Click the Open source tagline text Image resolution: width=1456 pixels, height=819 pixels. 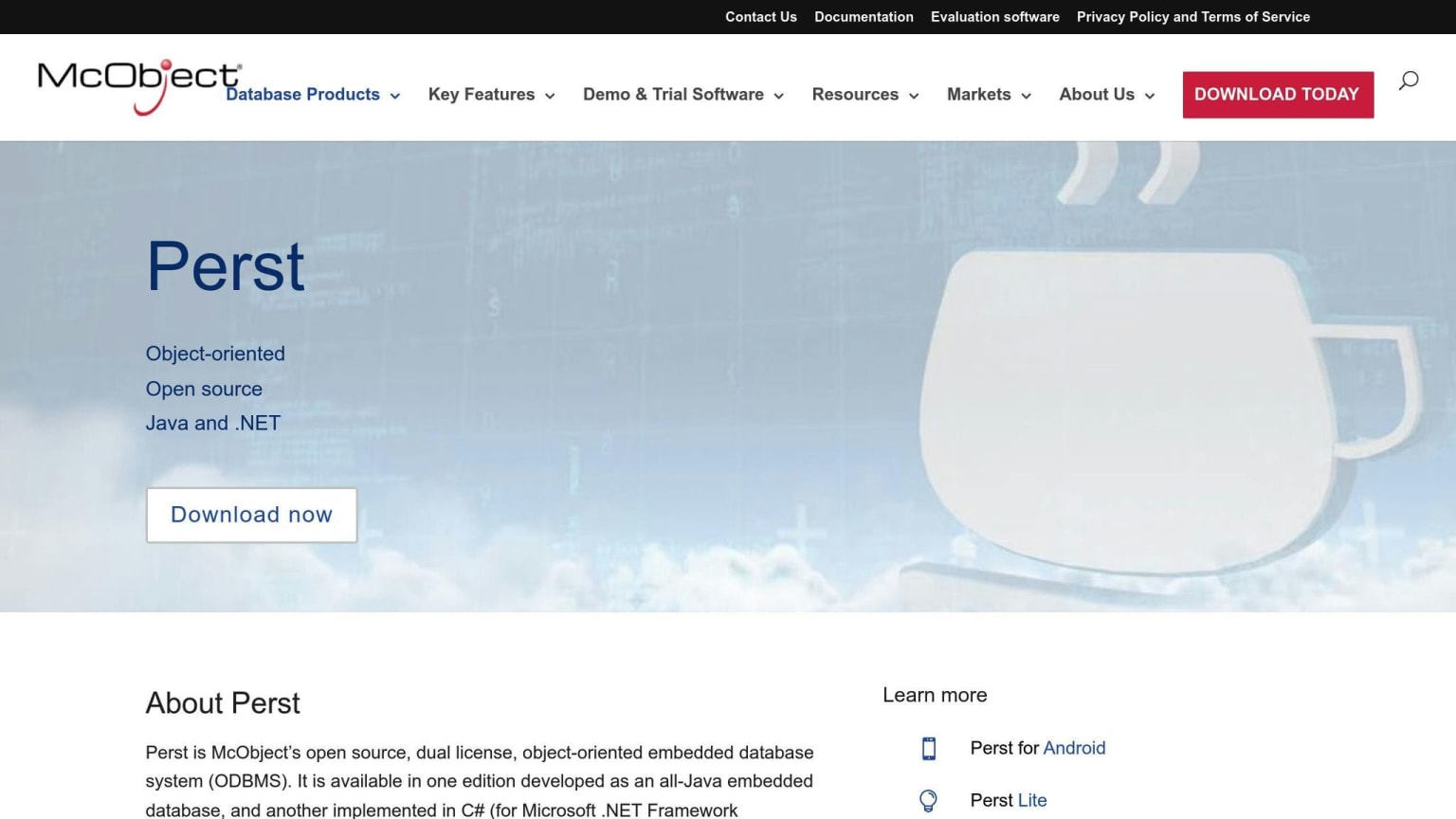(x=204, y=389)
